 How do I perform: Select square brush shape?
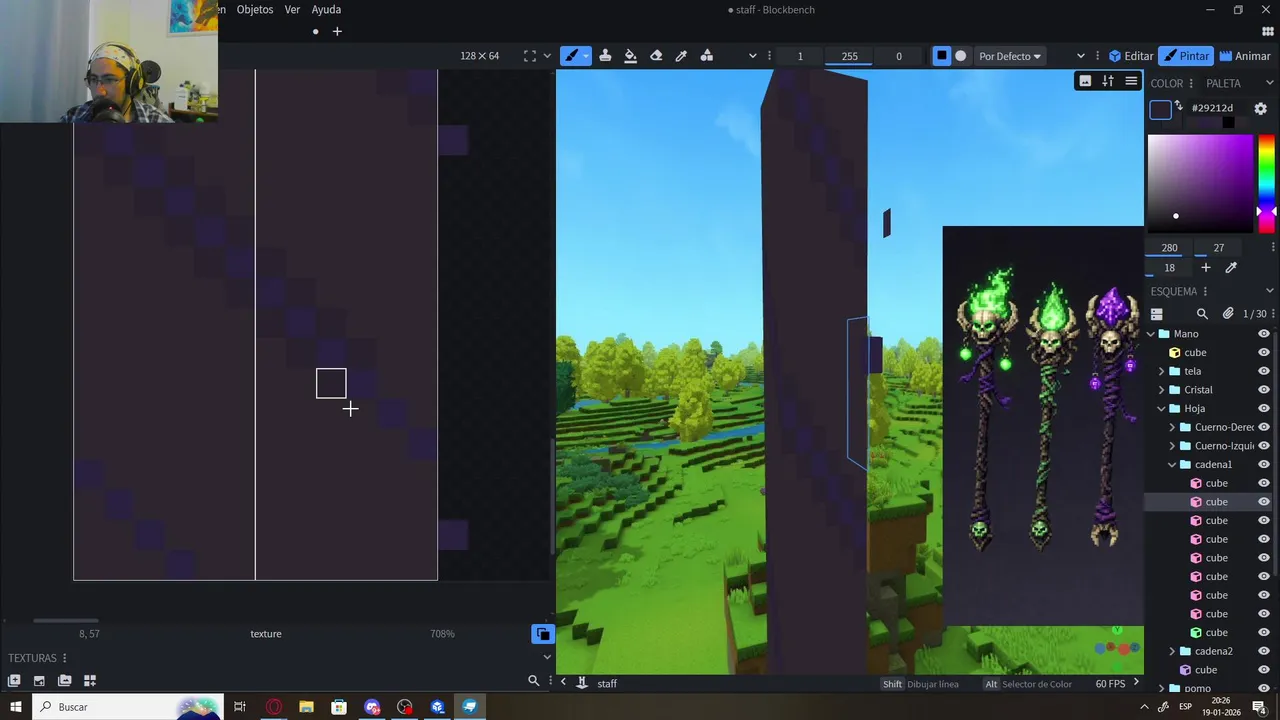(x=941, y=56)
